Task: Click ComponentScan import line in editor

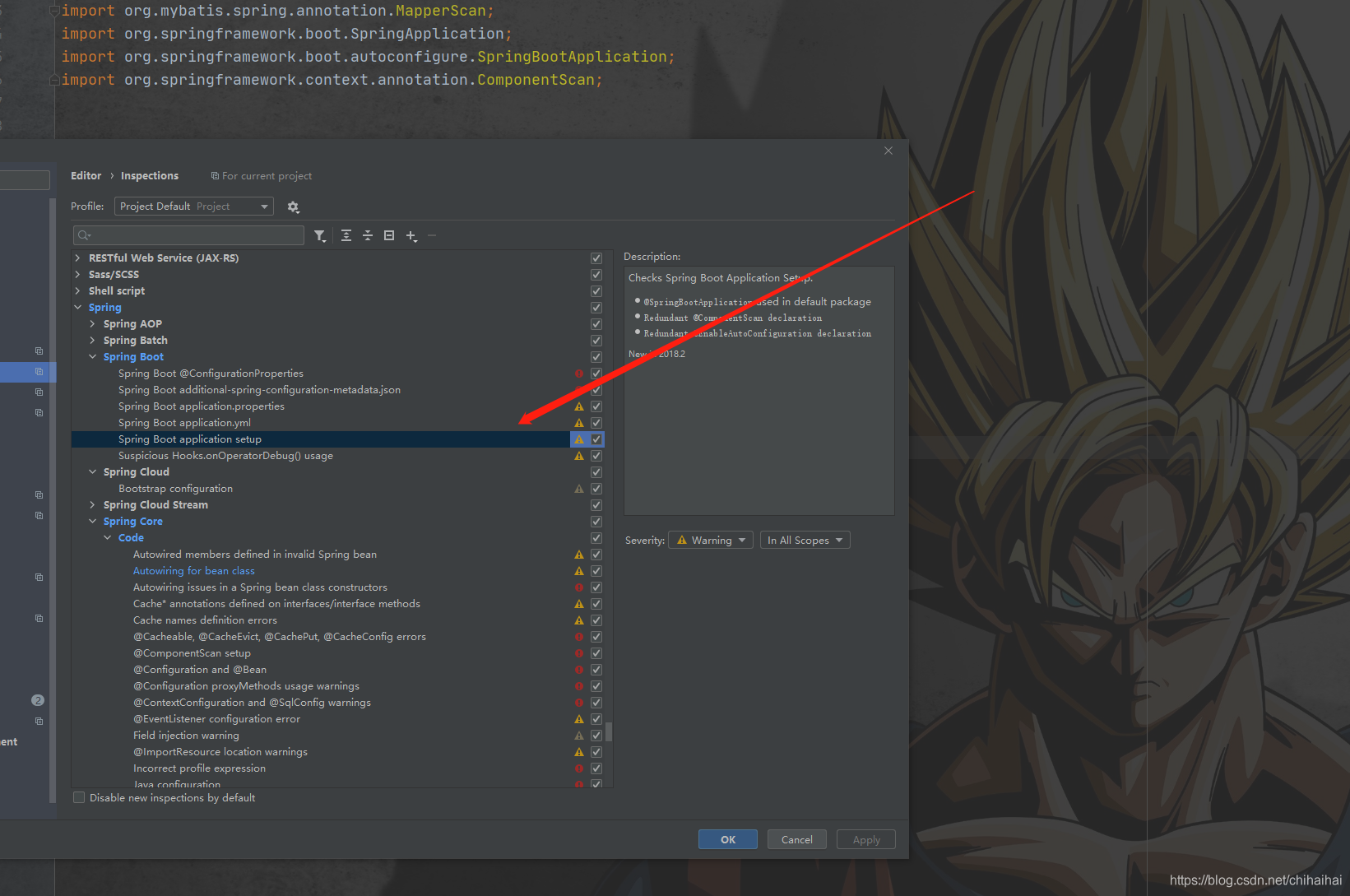Action: point(332,80)
